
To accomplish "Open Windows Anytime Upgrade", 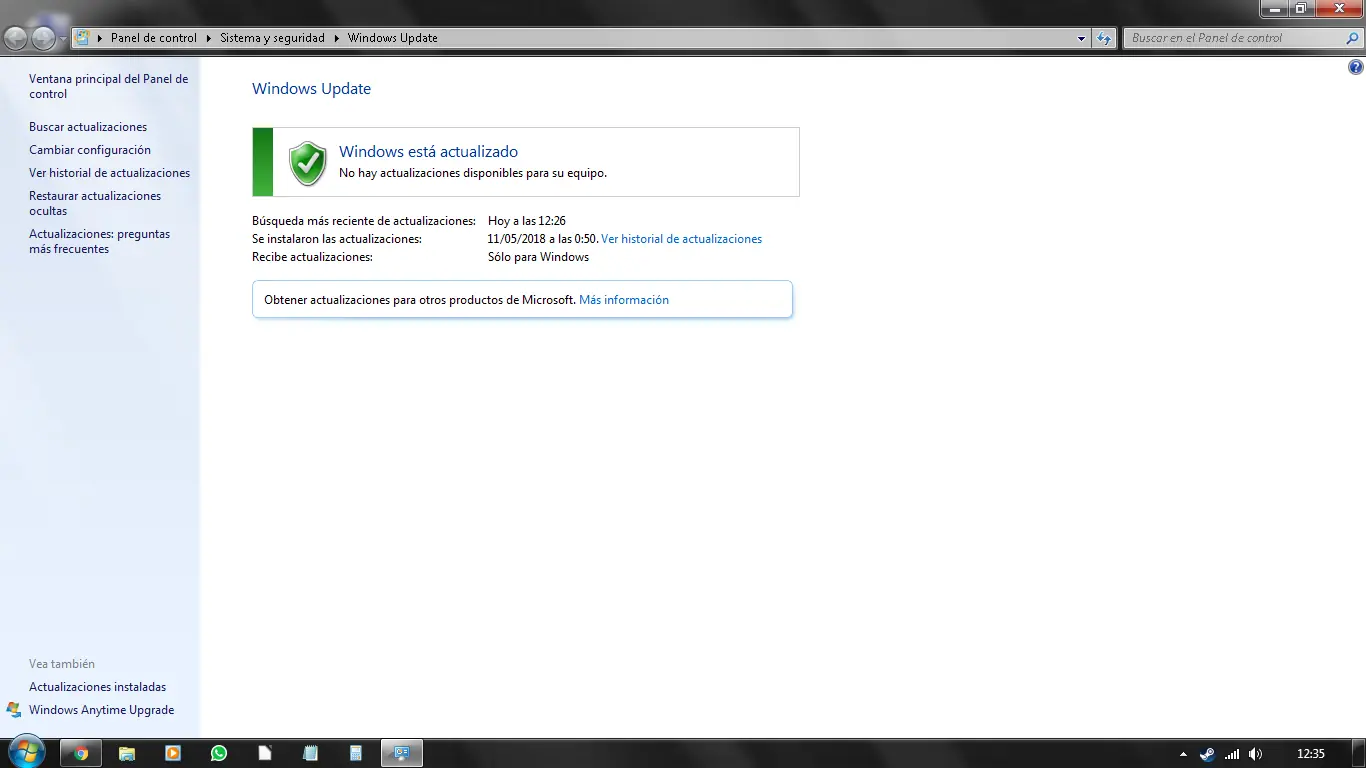I will point(102,709).
